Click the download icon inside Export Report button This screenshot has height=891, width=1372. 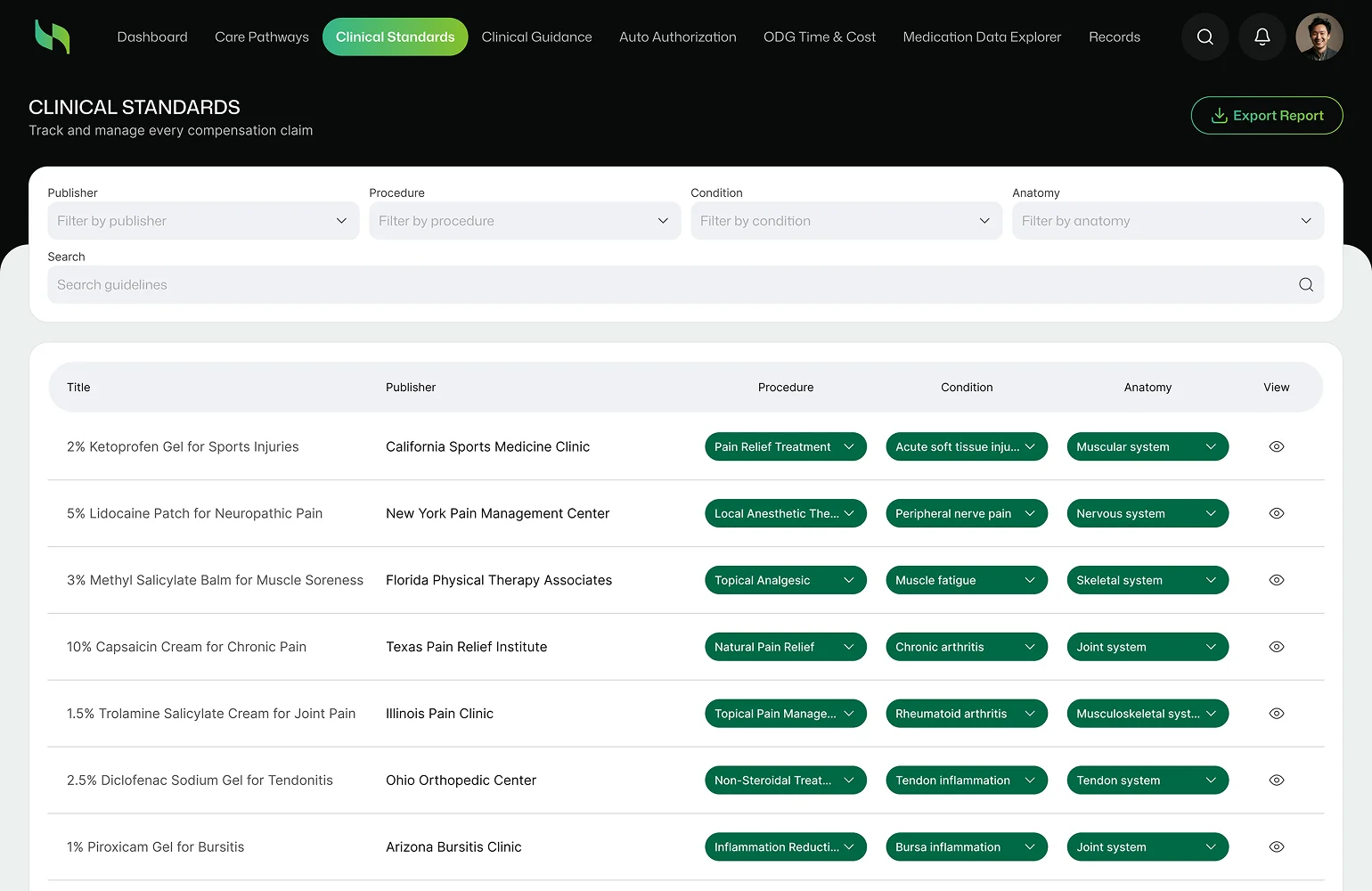[1218, 115]
